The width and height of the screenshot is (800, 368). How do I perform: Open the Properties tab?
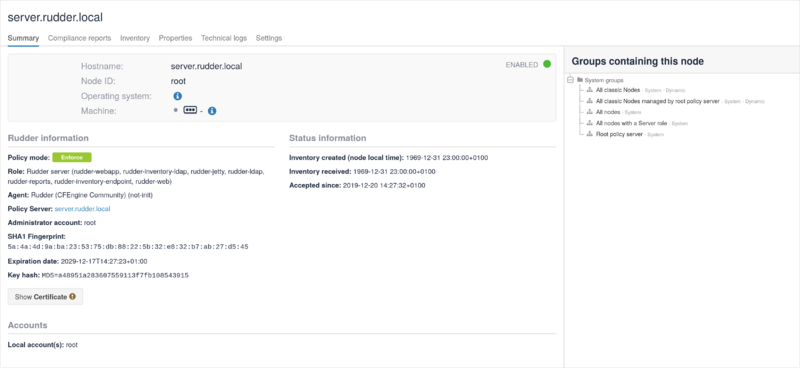pyautogui.click(x=175, y=38)
